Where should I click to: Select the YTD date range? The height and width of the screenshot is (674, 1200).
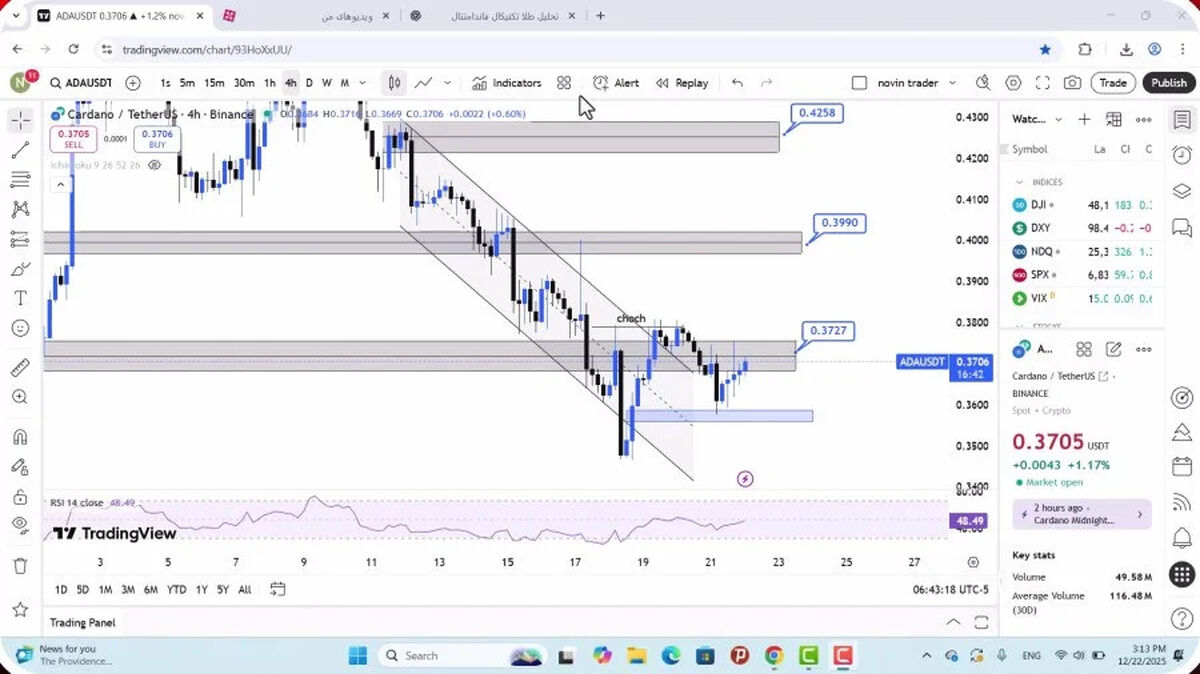(x=176, y=590)
